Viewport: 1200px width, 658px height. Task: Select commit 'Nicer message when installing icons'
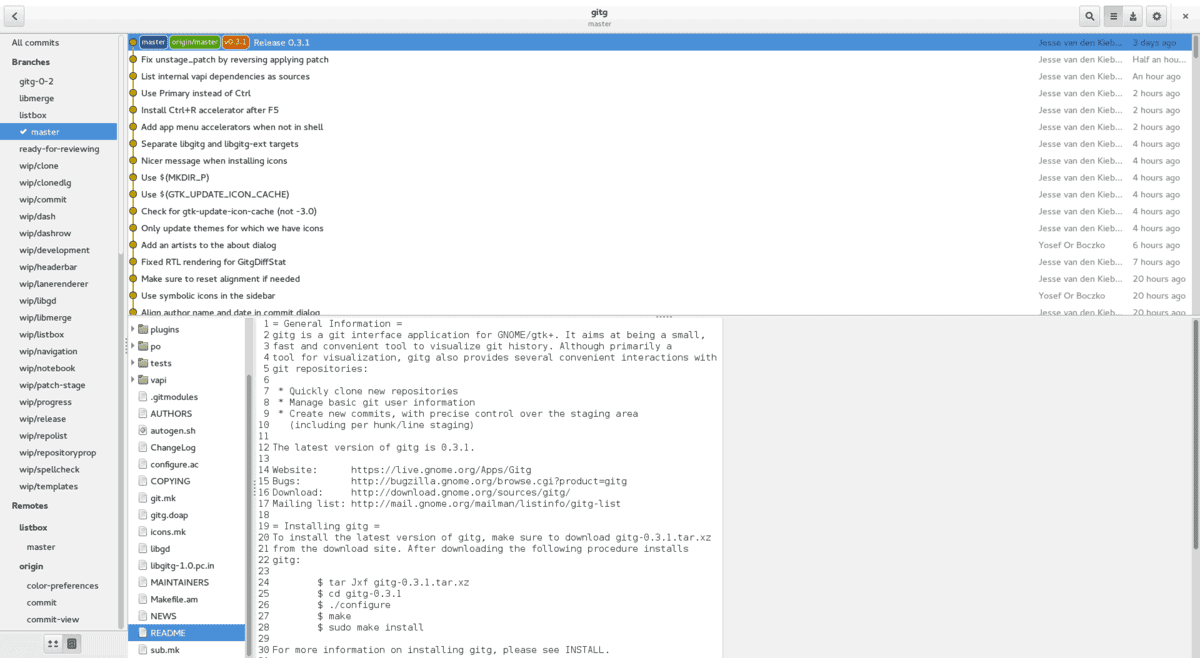tap(659, 161)
